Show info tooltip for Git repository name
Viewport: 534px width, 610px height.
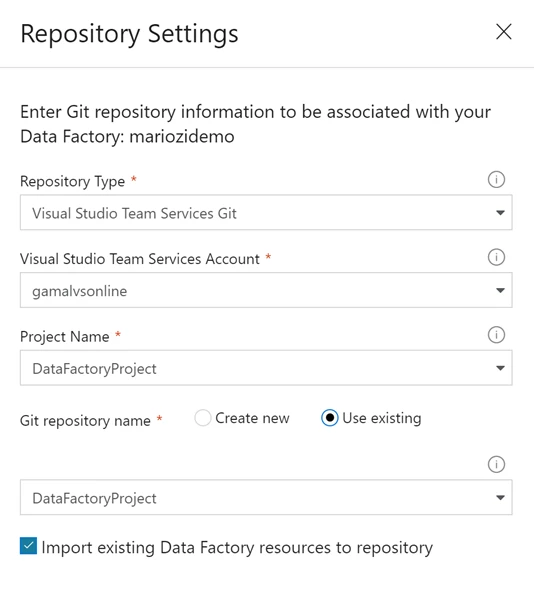point(496,464)
